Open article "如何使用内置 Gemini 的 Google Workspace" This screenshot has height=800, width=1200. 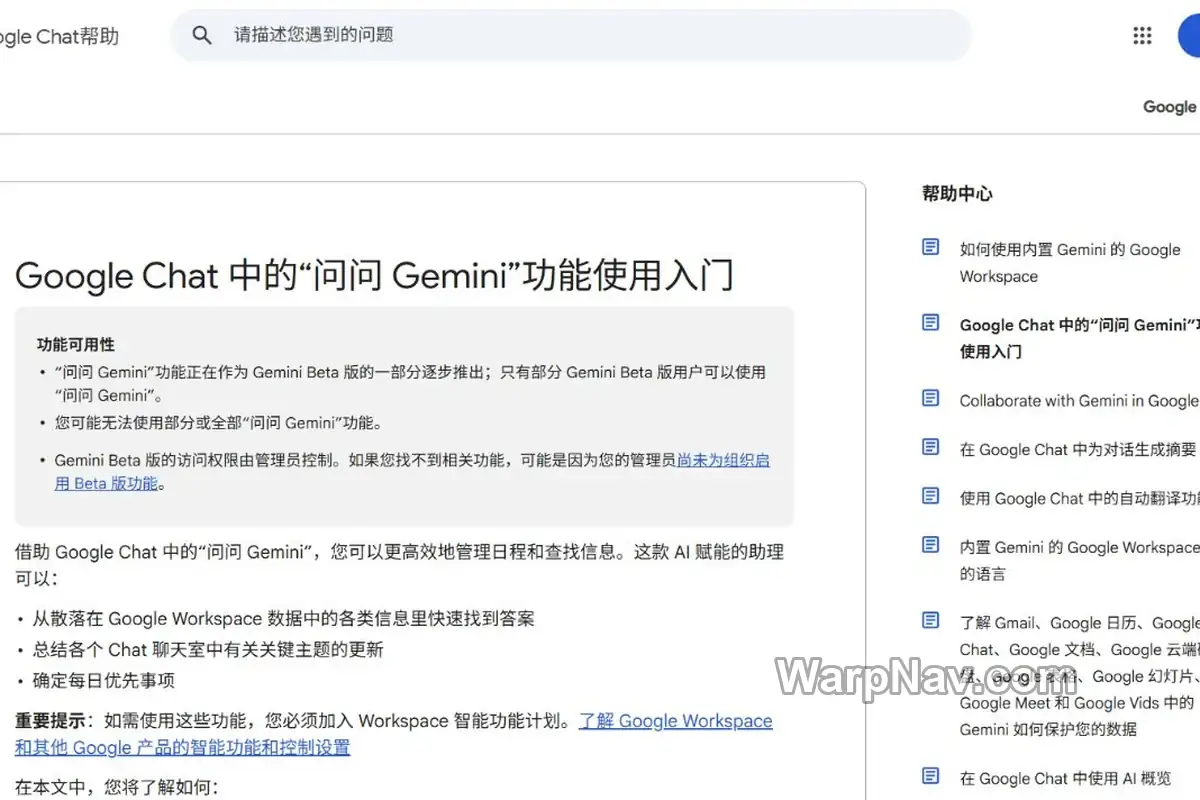pos(1070,263)
